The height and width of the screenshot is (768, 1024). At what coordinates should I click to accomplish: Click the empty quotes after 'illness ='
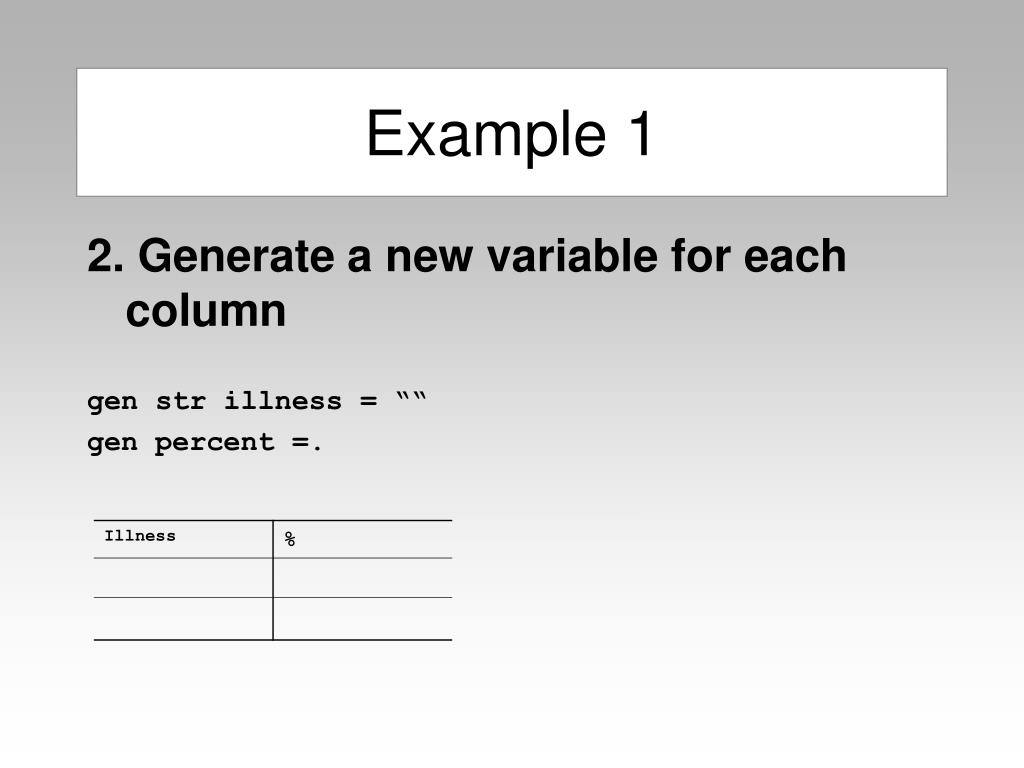click(x=411, y=397)
